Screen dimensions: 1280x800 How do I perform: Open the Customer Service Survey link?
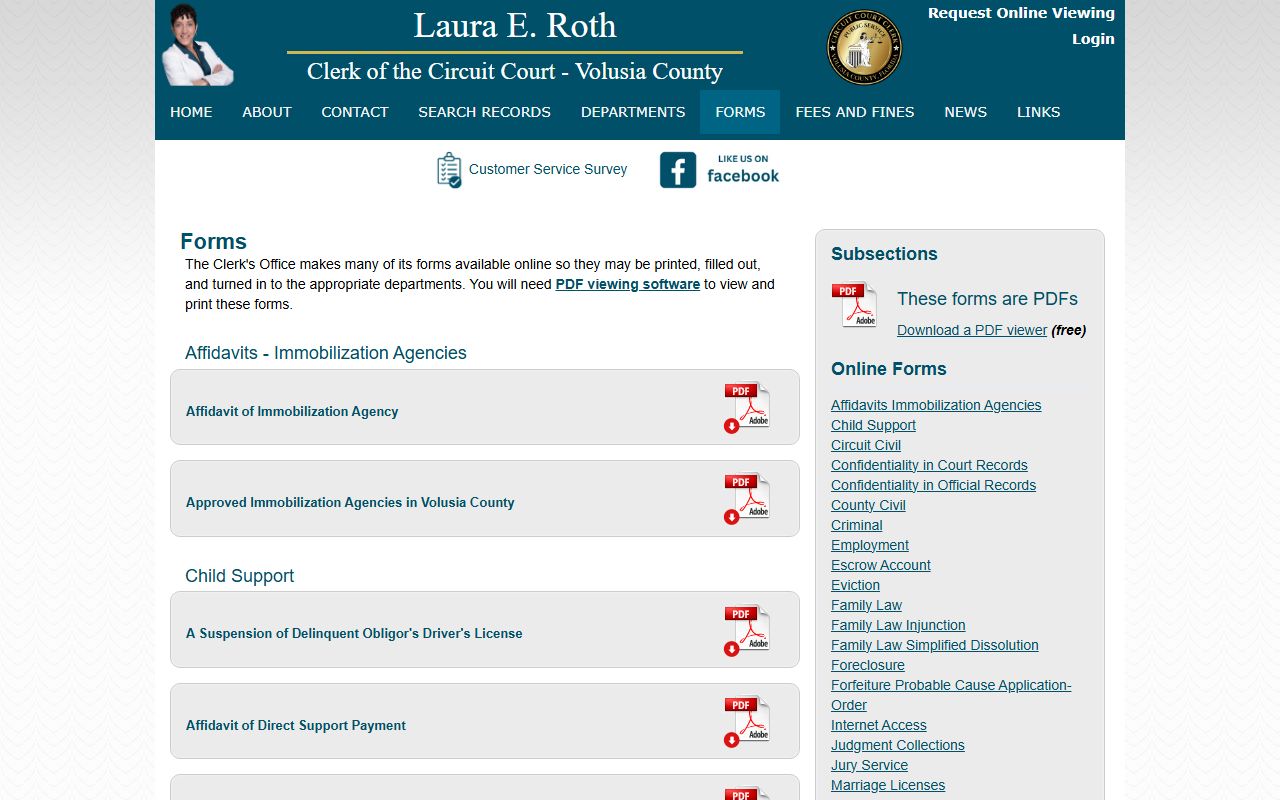tap(548, 169)
